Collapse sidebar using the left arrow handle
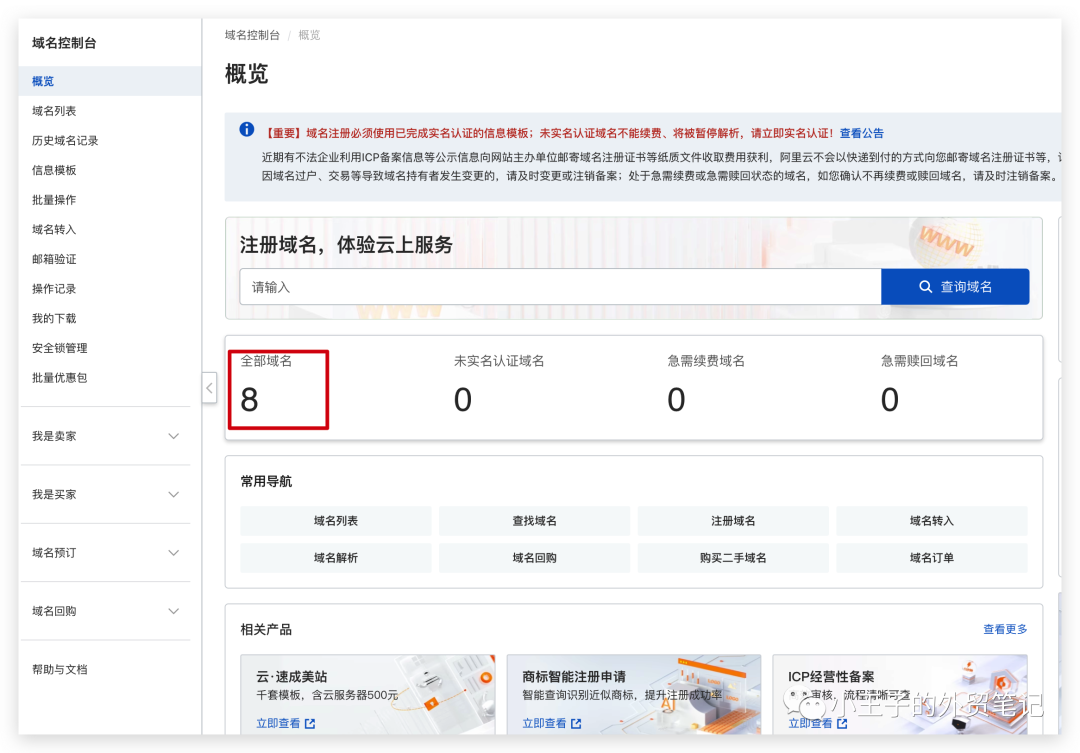The image size is (1080, 753). 209,388
